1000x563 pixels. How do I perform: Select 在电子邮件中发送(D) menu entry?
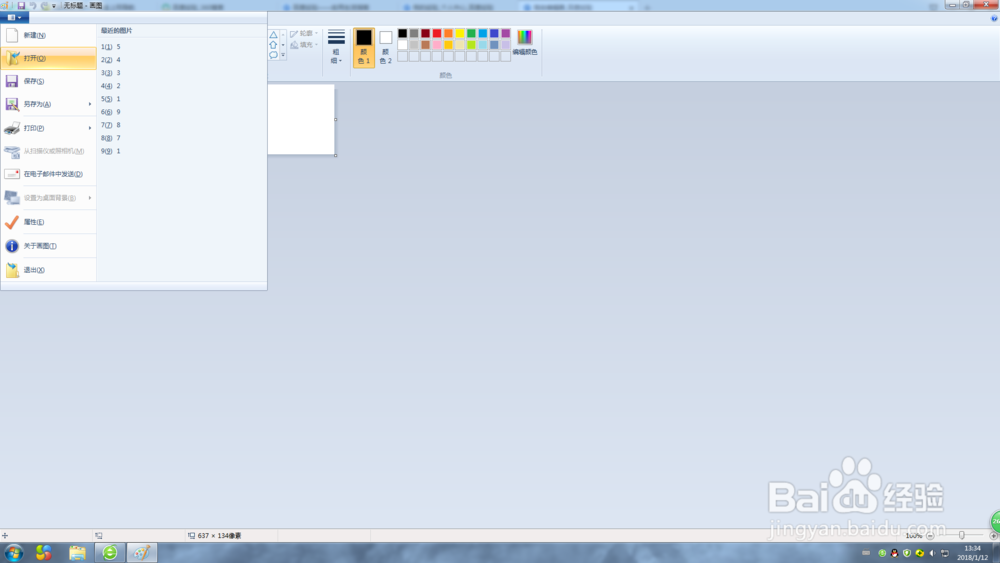click(x=48, y=174)
